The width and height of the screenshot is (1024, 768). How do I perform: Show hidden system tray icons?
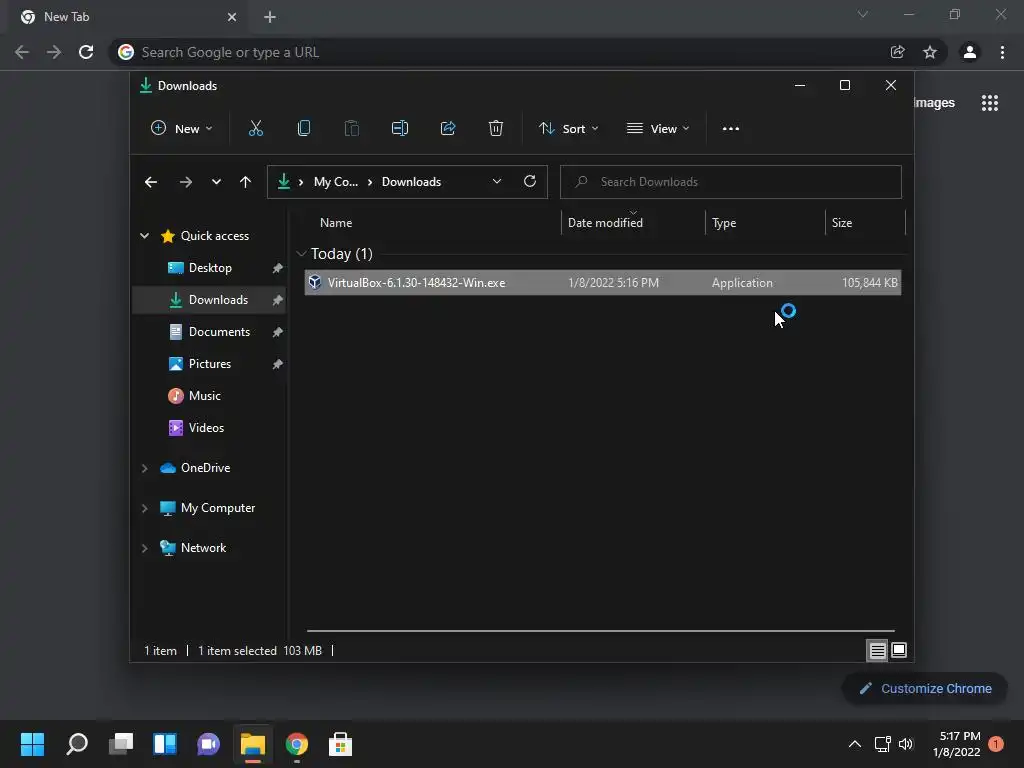click(x=854, y=744)
